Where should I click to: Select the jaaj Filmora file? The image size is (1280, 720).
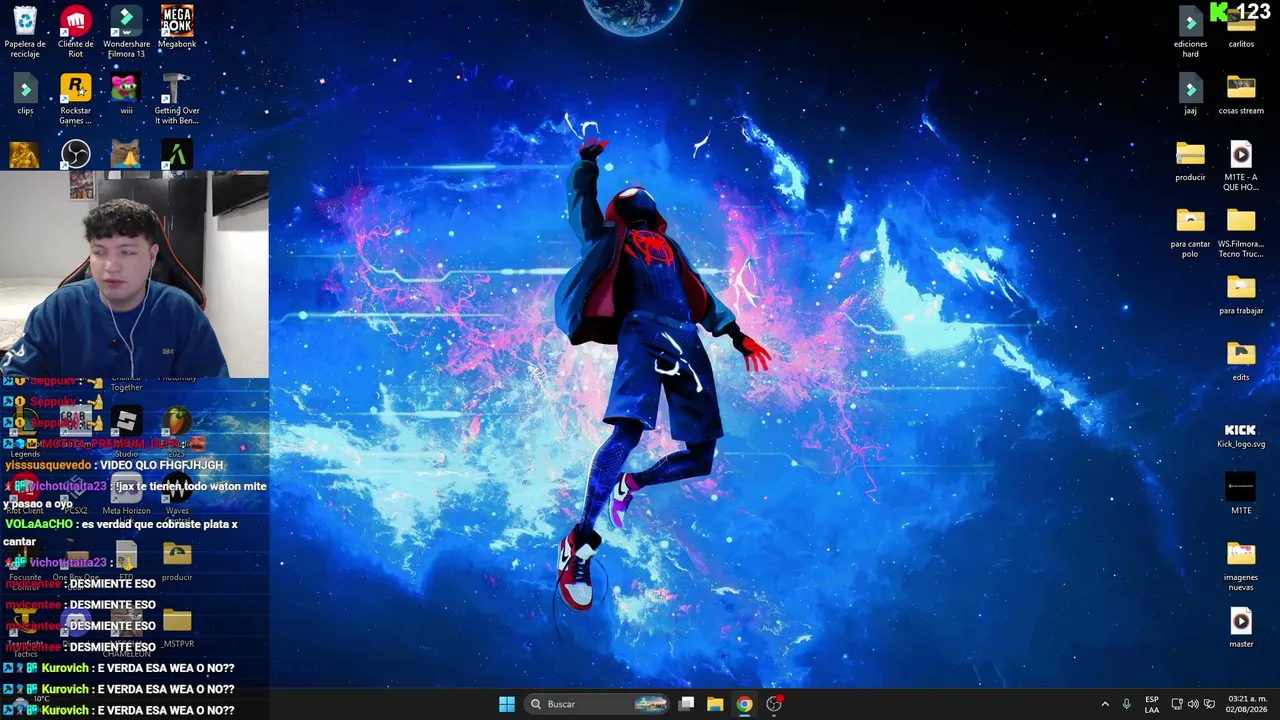pos(1190,94)
